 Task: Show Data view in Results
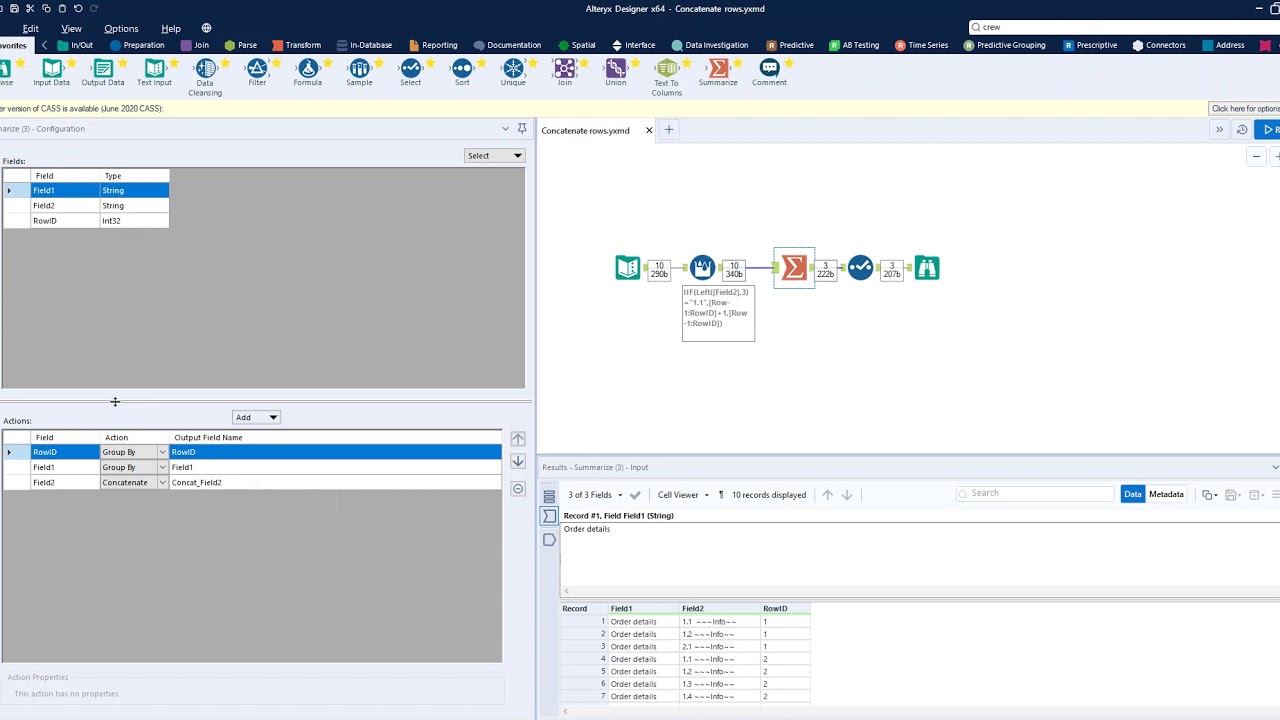click(x=1133, y=494)
